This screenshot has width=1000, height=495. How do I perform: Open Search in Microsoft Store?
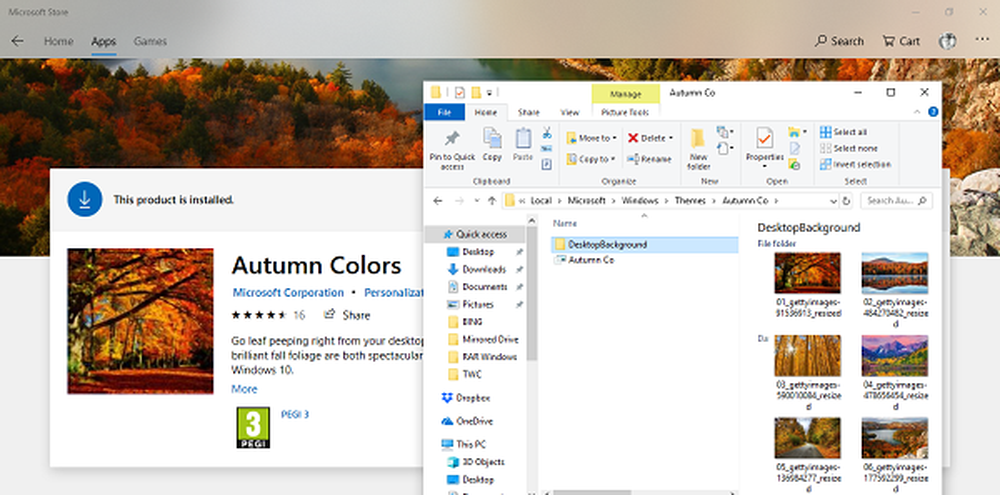pyautogui.click(x=839, y=41)
